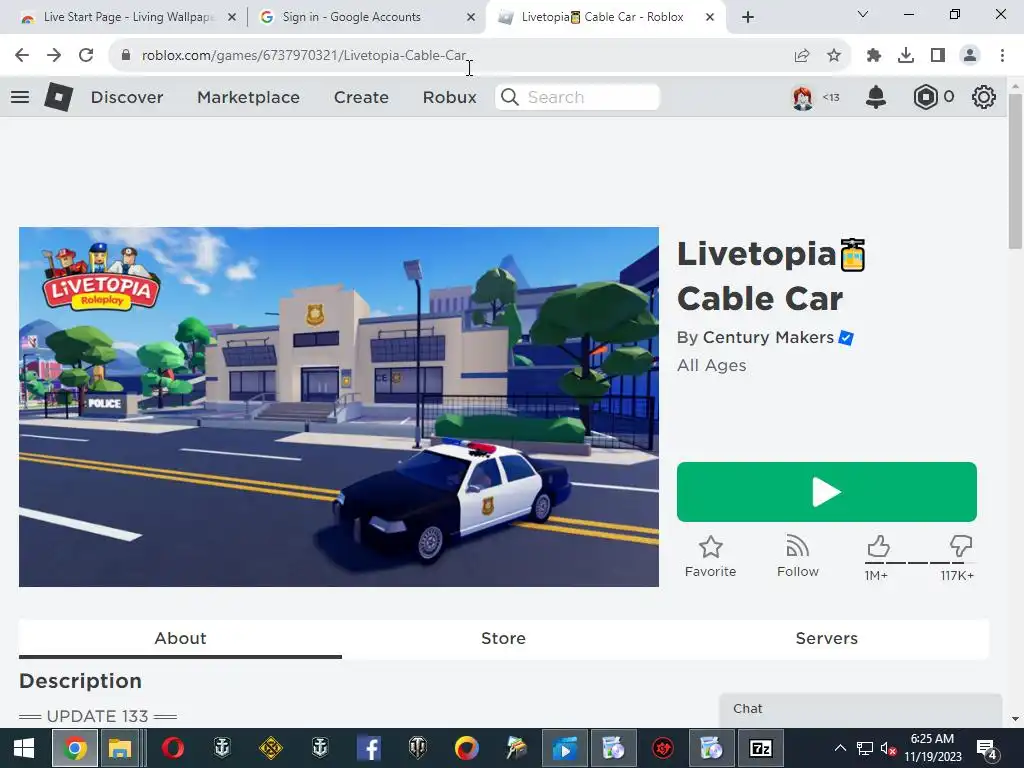1024x768 pixels.
Task: Open File Explorer from the taskbar
Action: click(120, 748)
